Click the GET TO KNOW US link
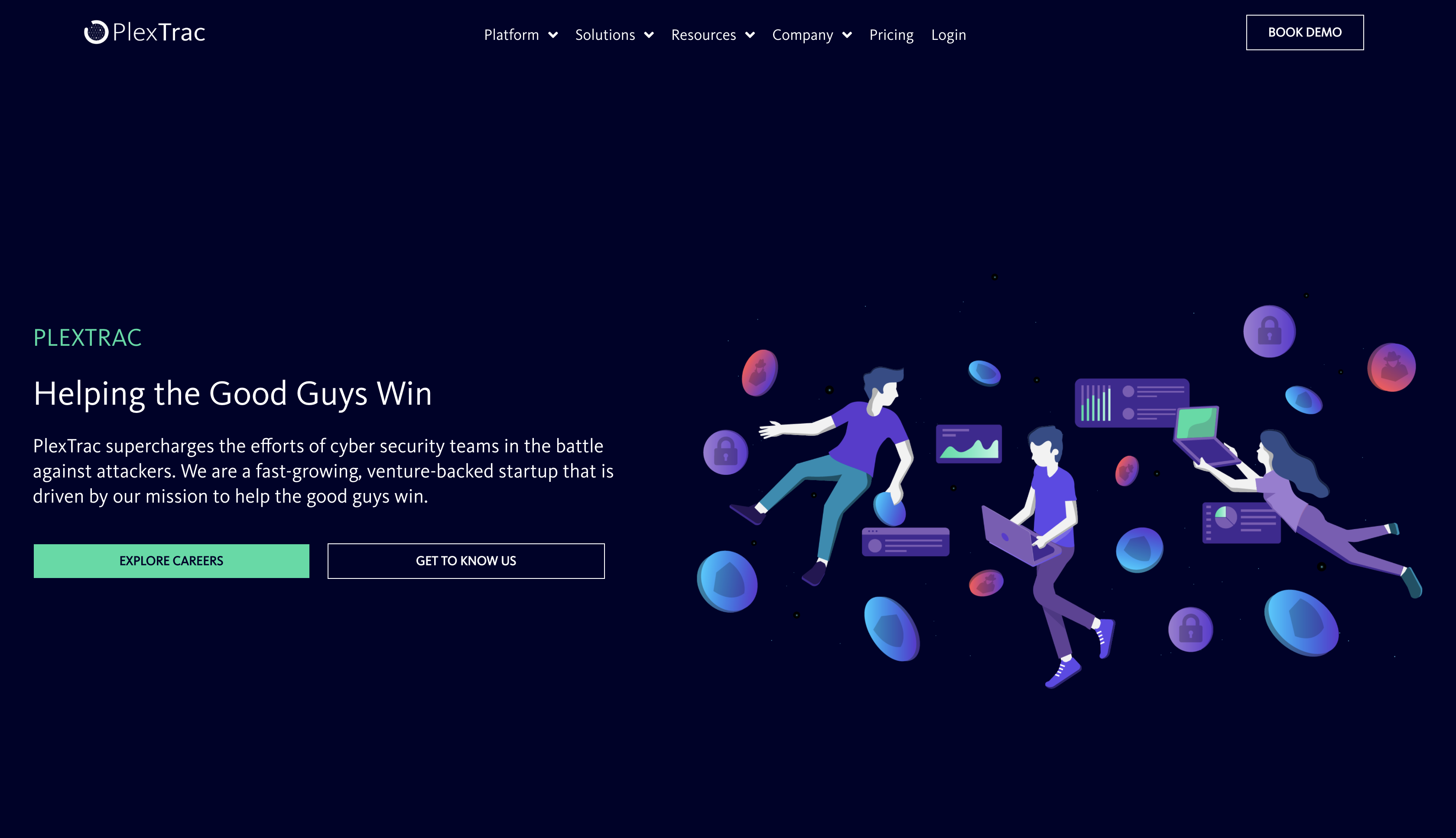Viewport: 1456px width, 838px height. click(465, 561)
